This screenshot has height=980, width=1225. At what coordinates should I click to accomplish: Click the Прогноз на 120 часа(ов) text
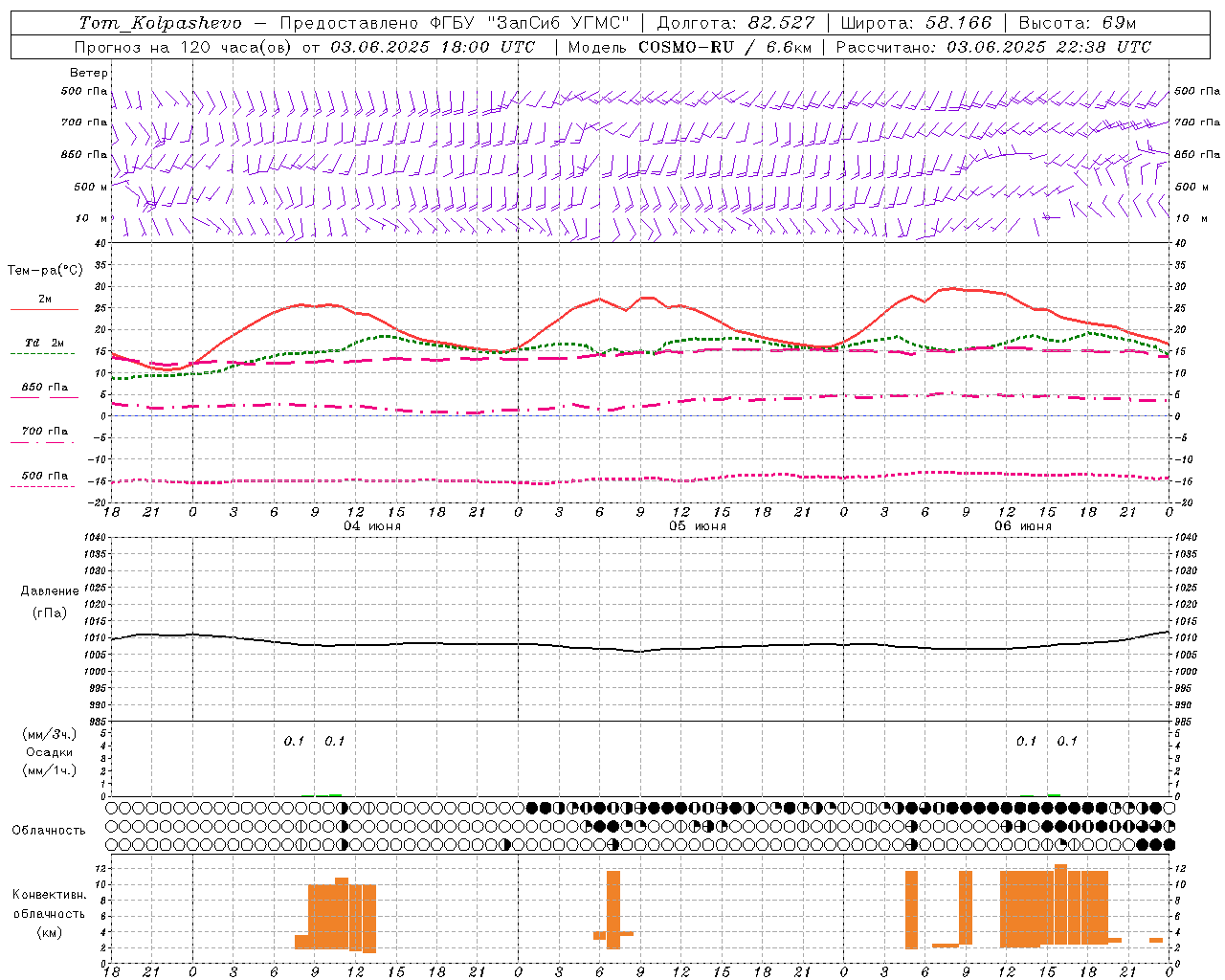pyautogui.click(x=185, y=47)
